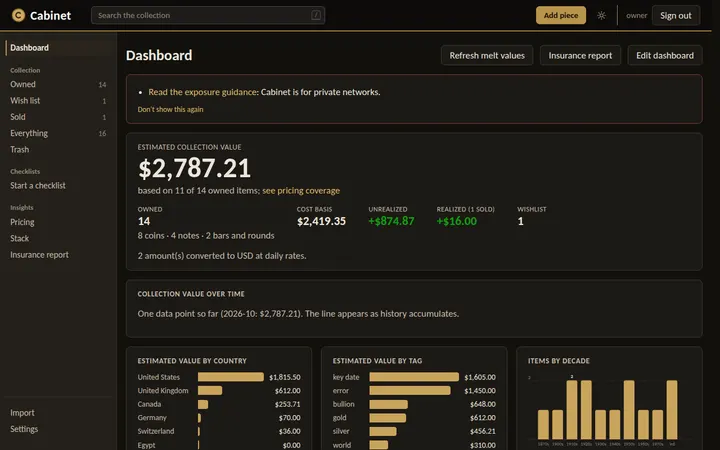Click the Add piece button

pyautogui.click(x=561, y=15)
